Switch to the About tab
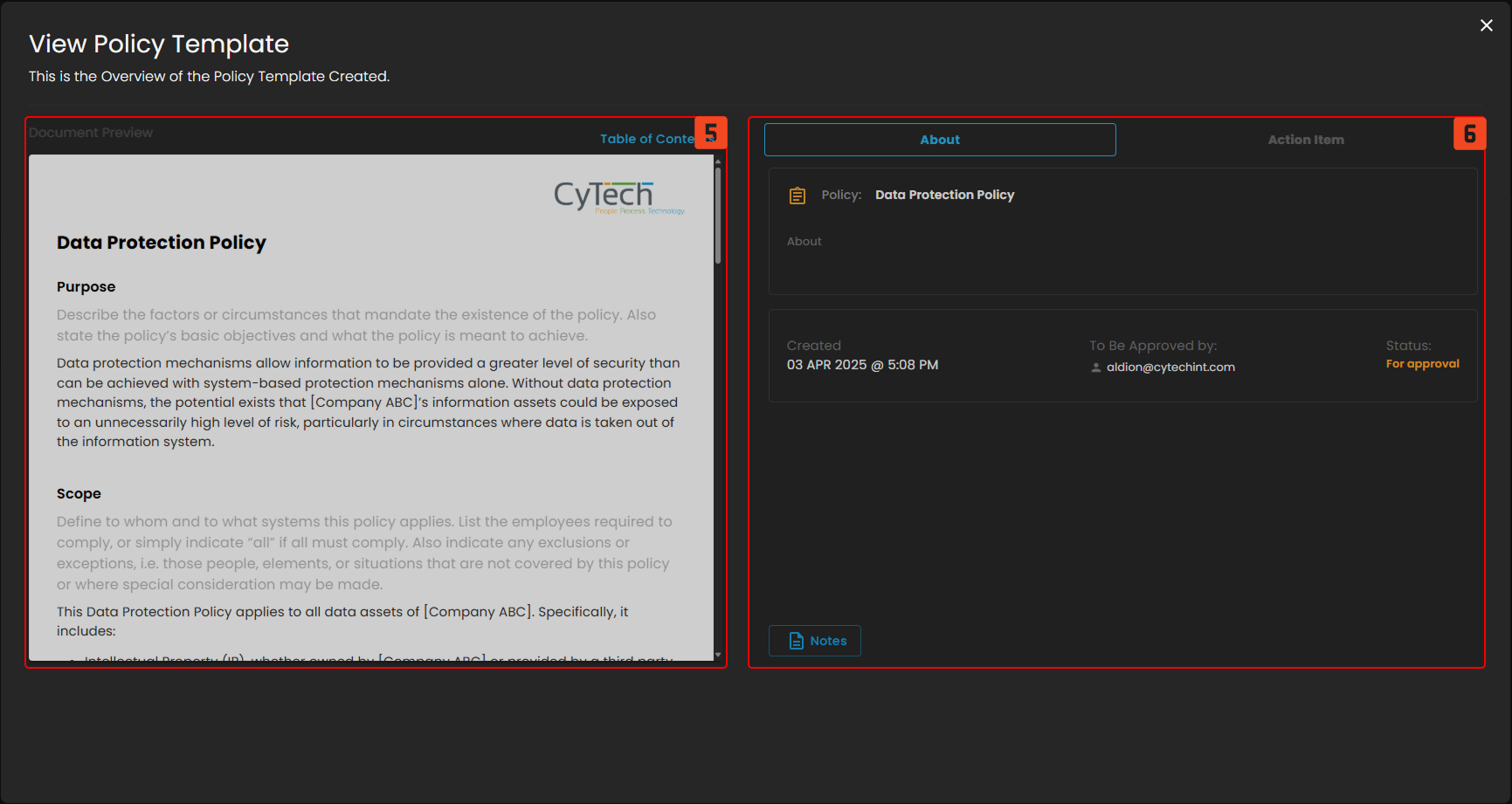Image resolution: width=1512 pixels, height=804 pixels. [x=939, y=140]
